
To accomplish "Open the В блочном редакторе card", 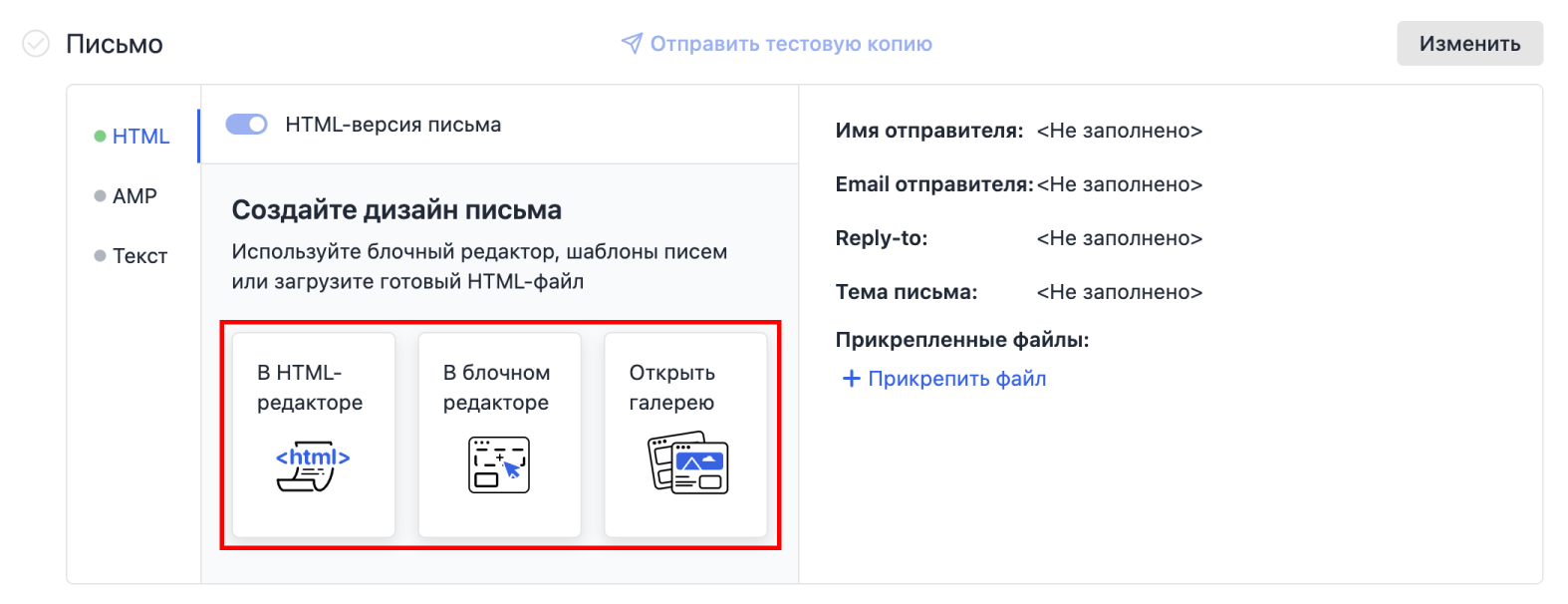I will pyautogui.click(x=499, y=435).
